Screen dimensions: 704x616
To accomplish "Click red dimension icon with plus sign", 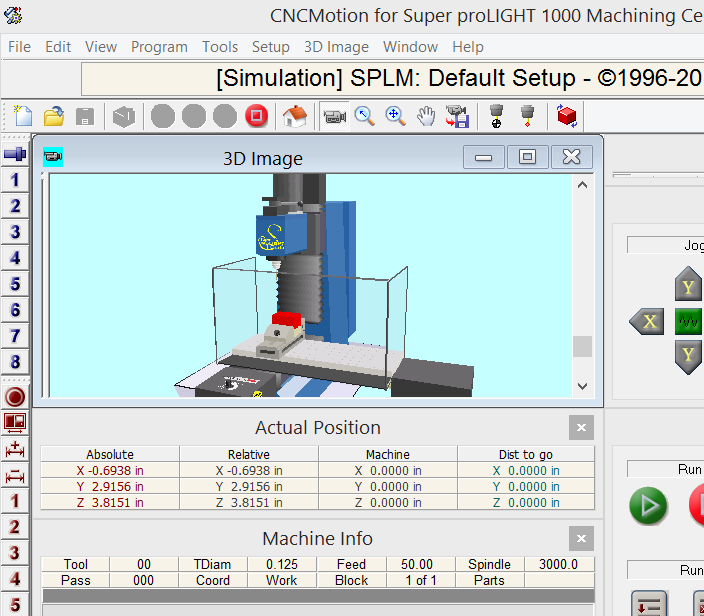I will (x=15, y=449).
